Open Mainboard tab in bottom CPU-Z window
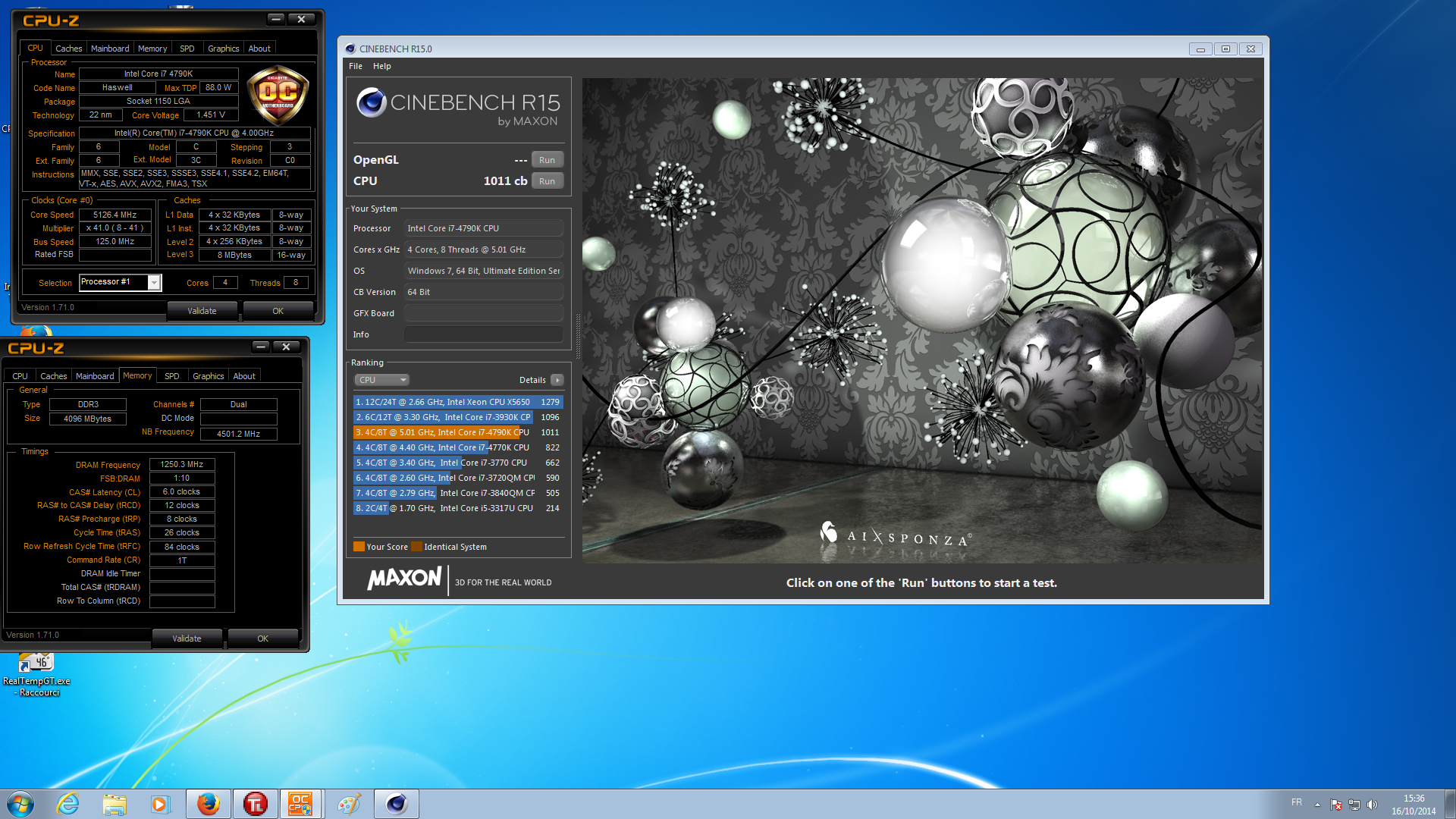Viewport: 1456px width, 819px height. [x=95, y=376]
